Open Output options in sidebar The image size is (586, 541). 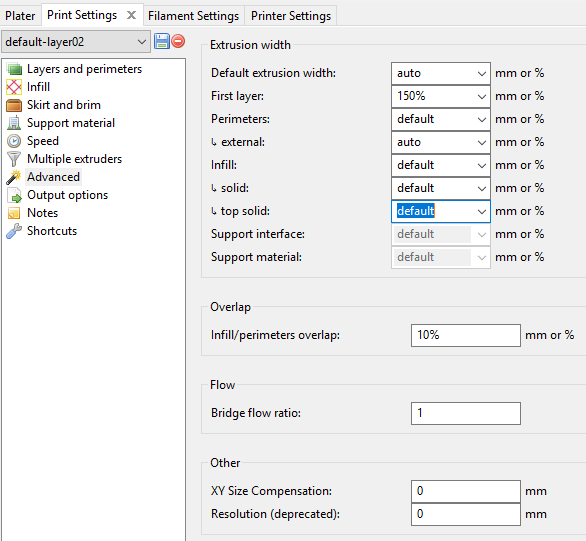point(67,195)
